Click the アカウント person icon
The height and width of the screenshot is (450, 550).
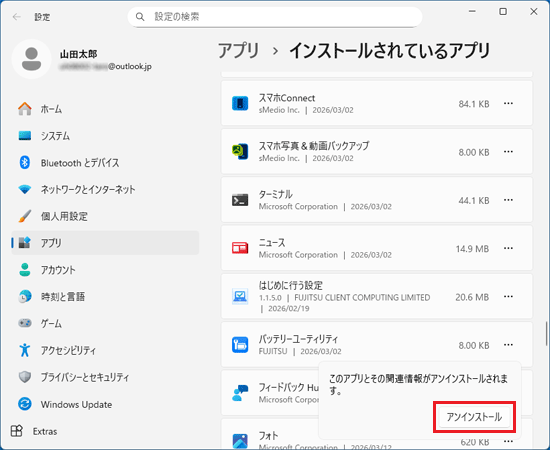pos(25,270)
